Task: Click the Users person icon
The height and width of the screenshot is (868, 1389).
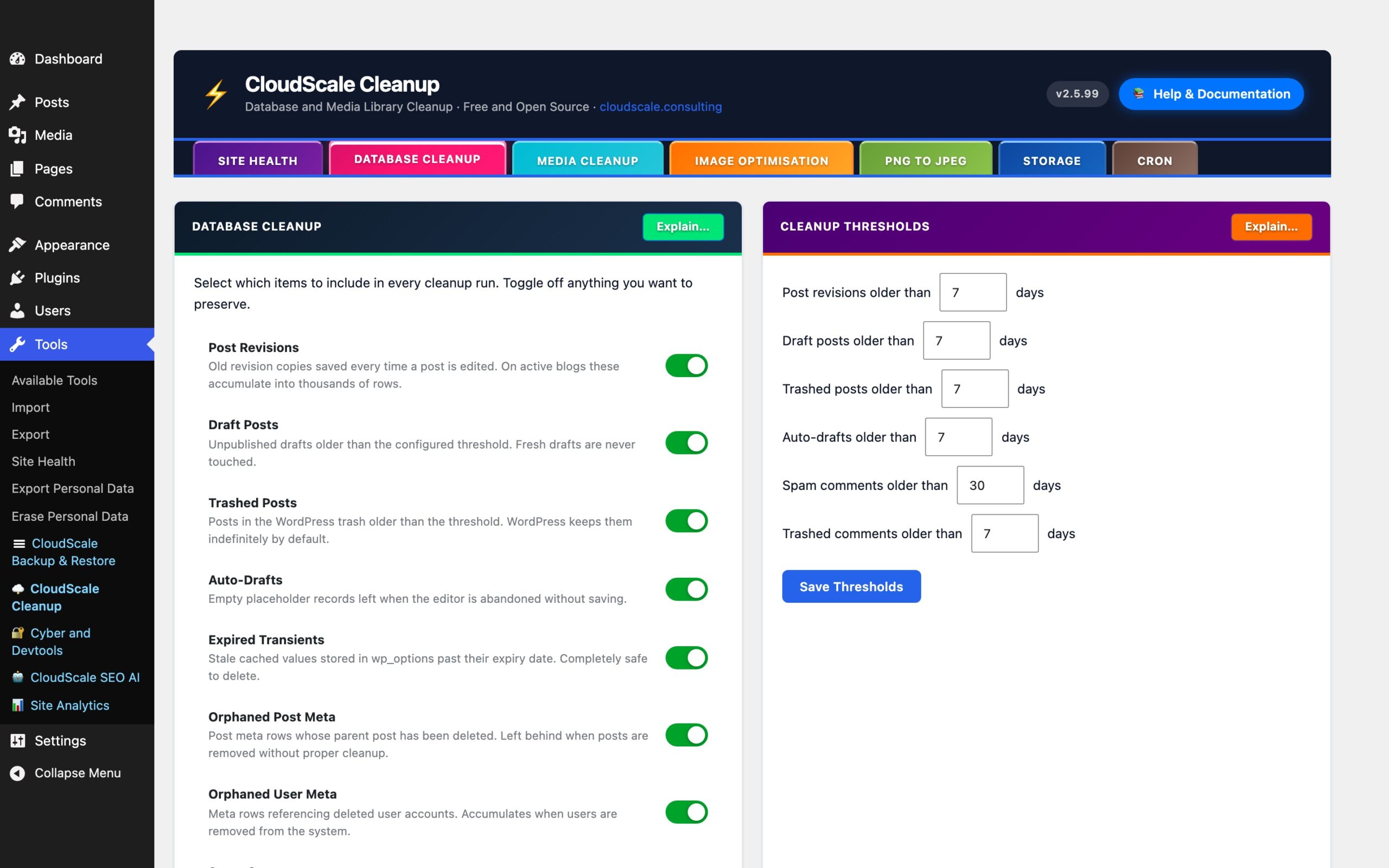Action: [x=17, y=310]
